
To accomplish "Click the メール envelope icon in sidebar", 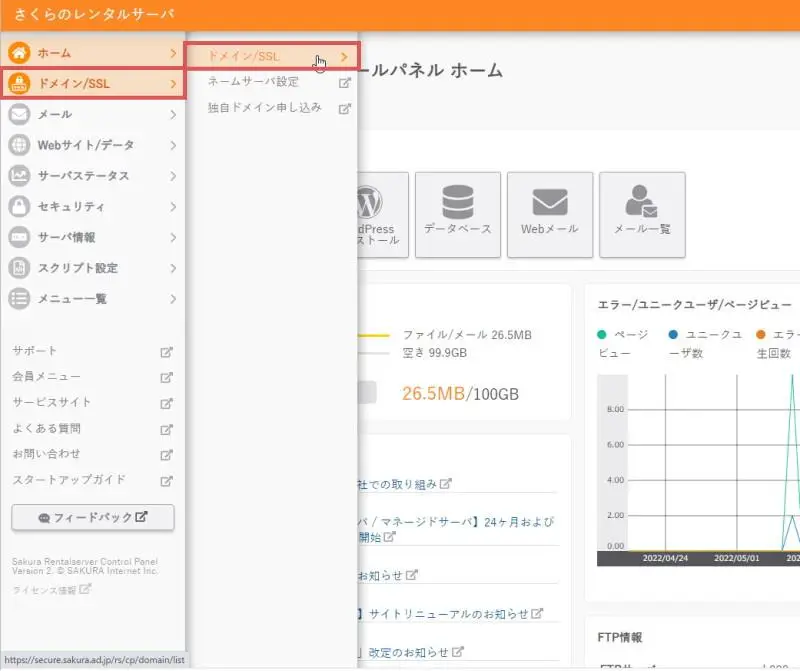I will 19,114.
